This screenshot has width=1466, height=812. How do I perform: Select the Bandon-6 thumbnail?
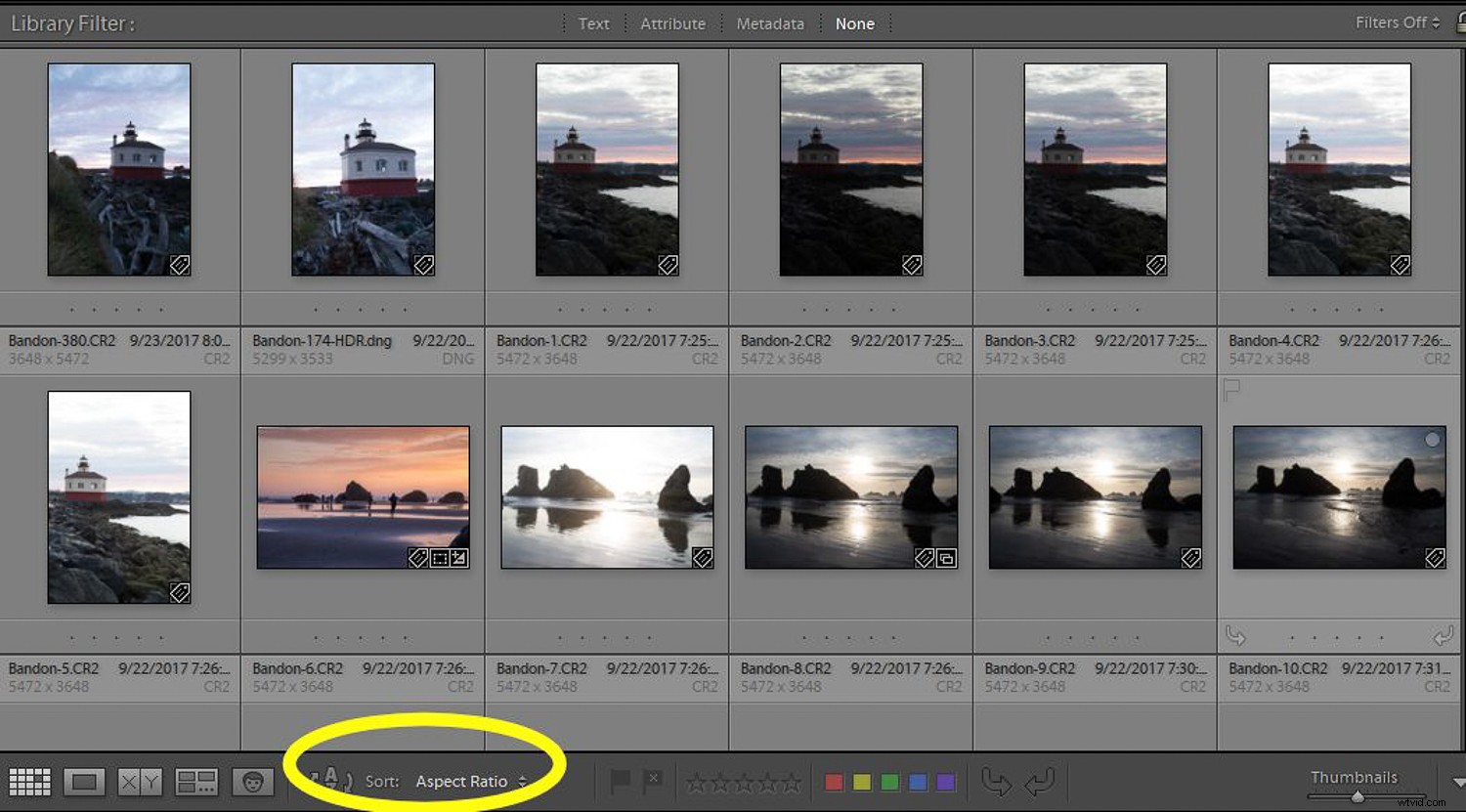pyautogui.click(x=363, y=495)
